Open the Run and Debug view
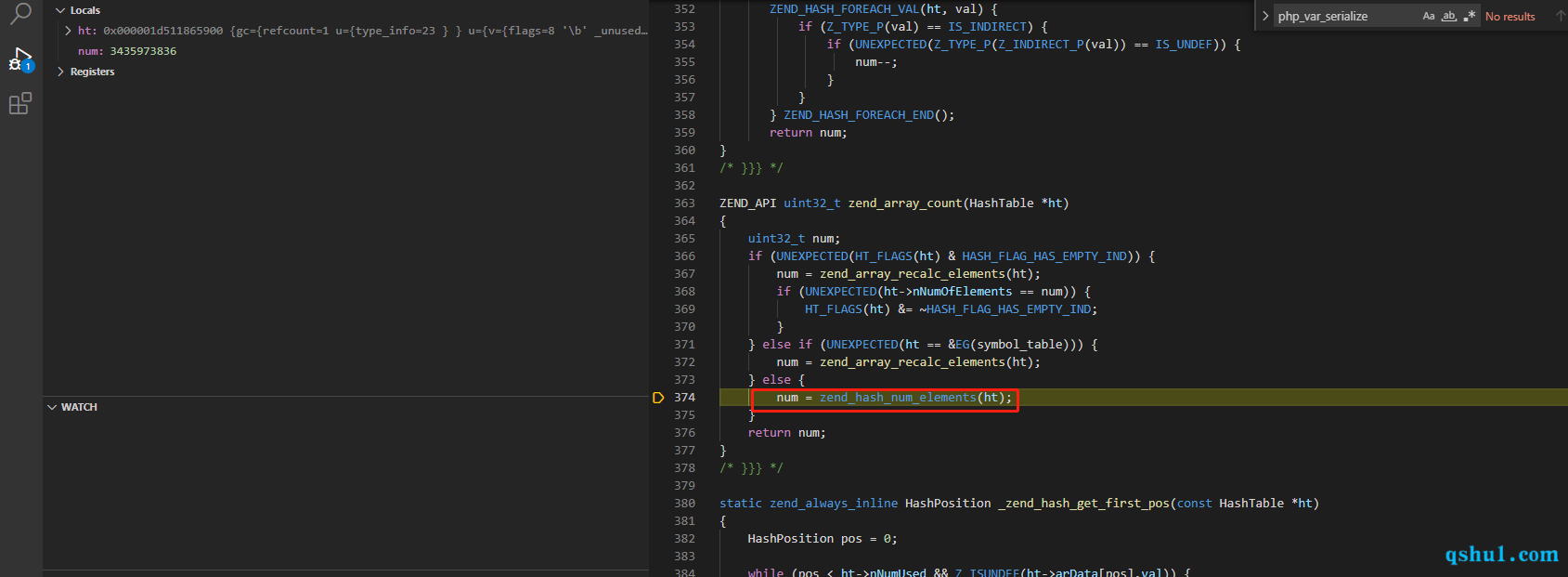The height and width of the screenshot is (577, 1568). click(x=20, y=59)
